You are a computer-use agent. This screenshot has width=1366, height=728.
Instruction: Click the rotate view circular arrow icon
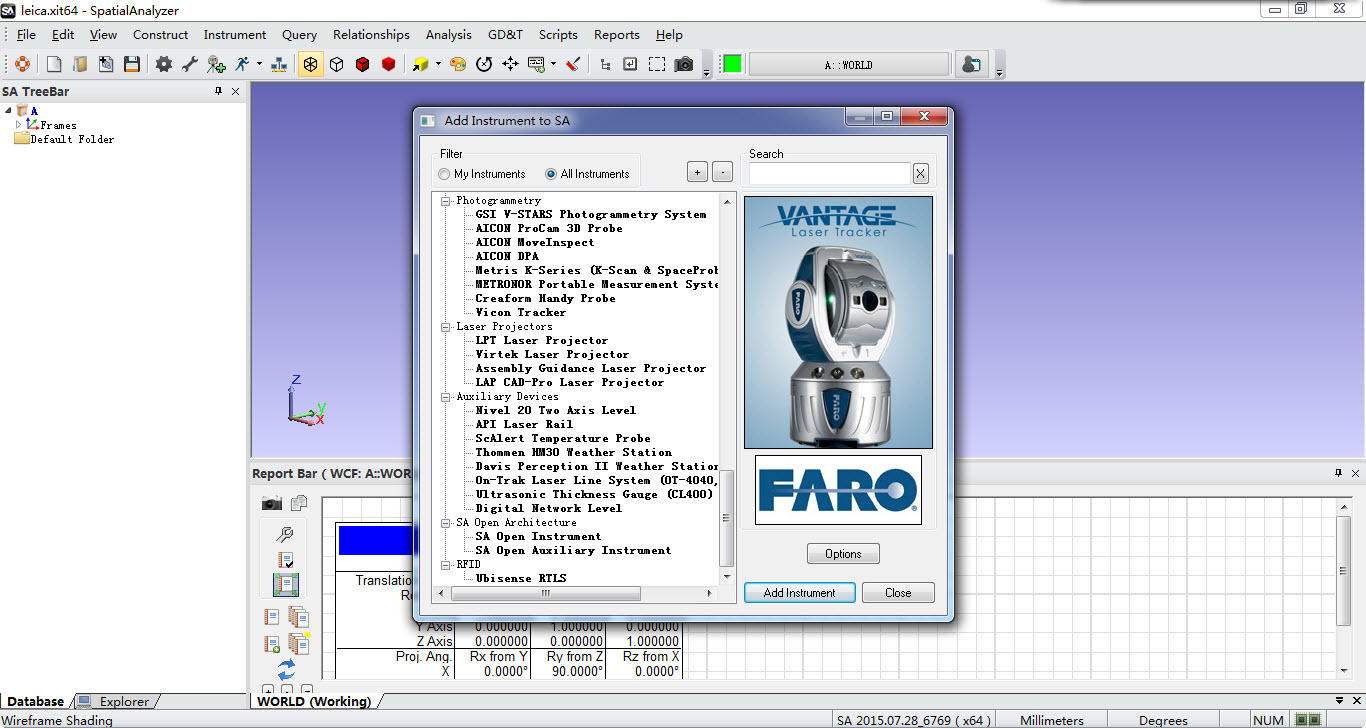(484, 64)
